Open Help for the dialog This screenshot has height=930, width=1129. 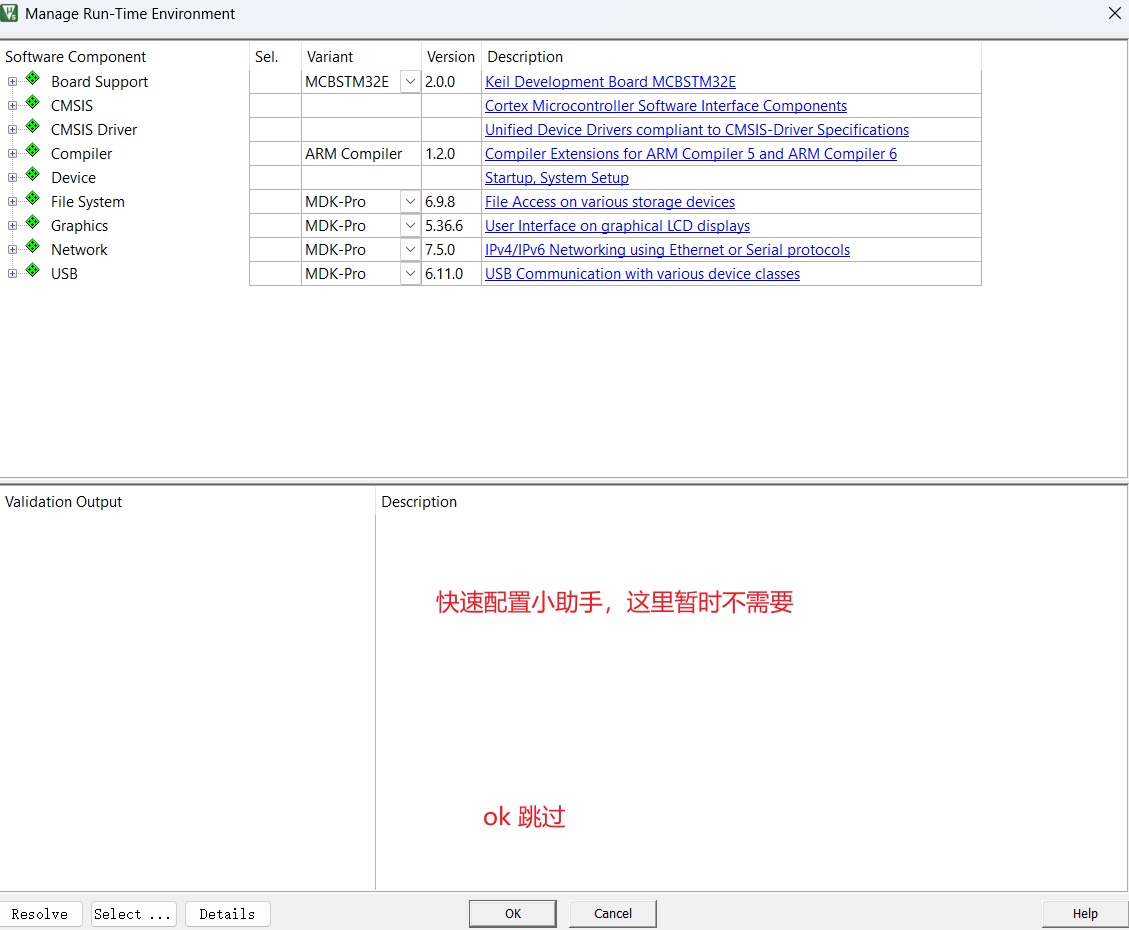pyautogui.click(x=1085, y=913)
